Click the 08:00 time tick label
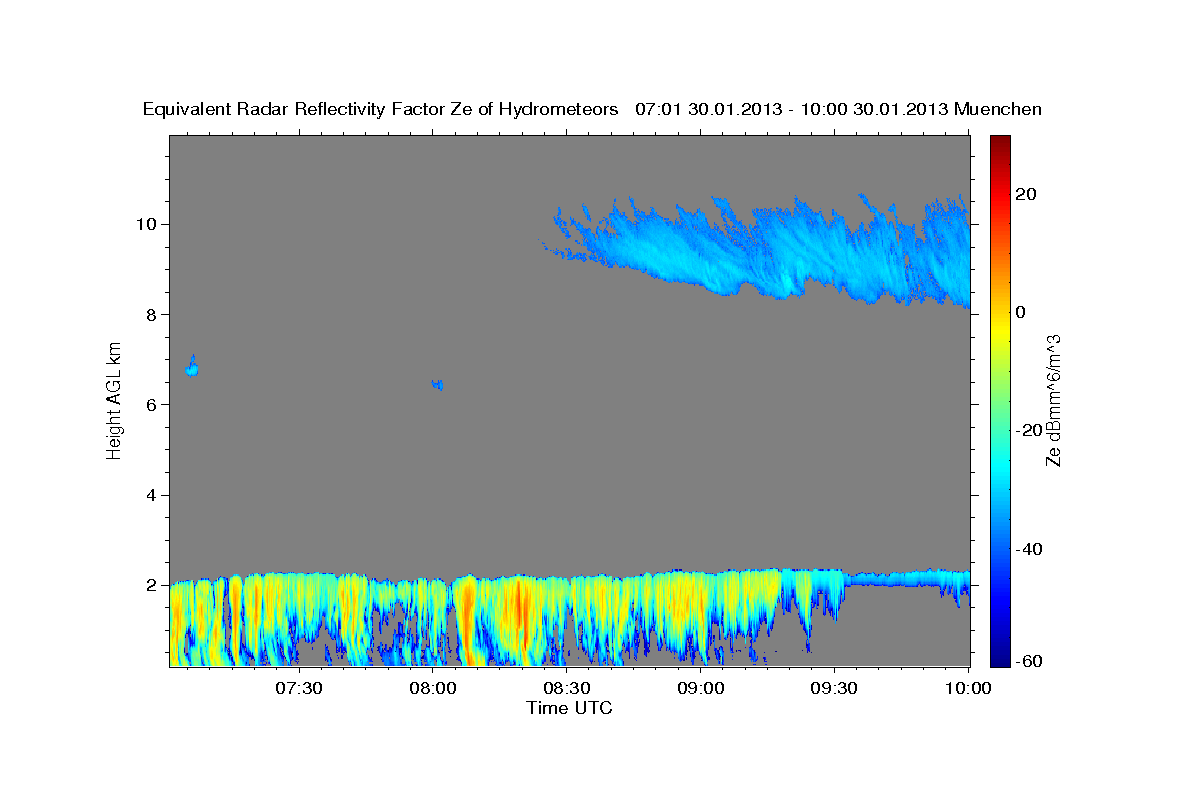 point(433,688)
